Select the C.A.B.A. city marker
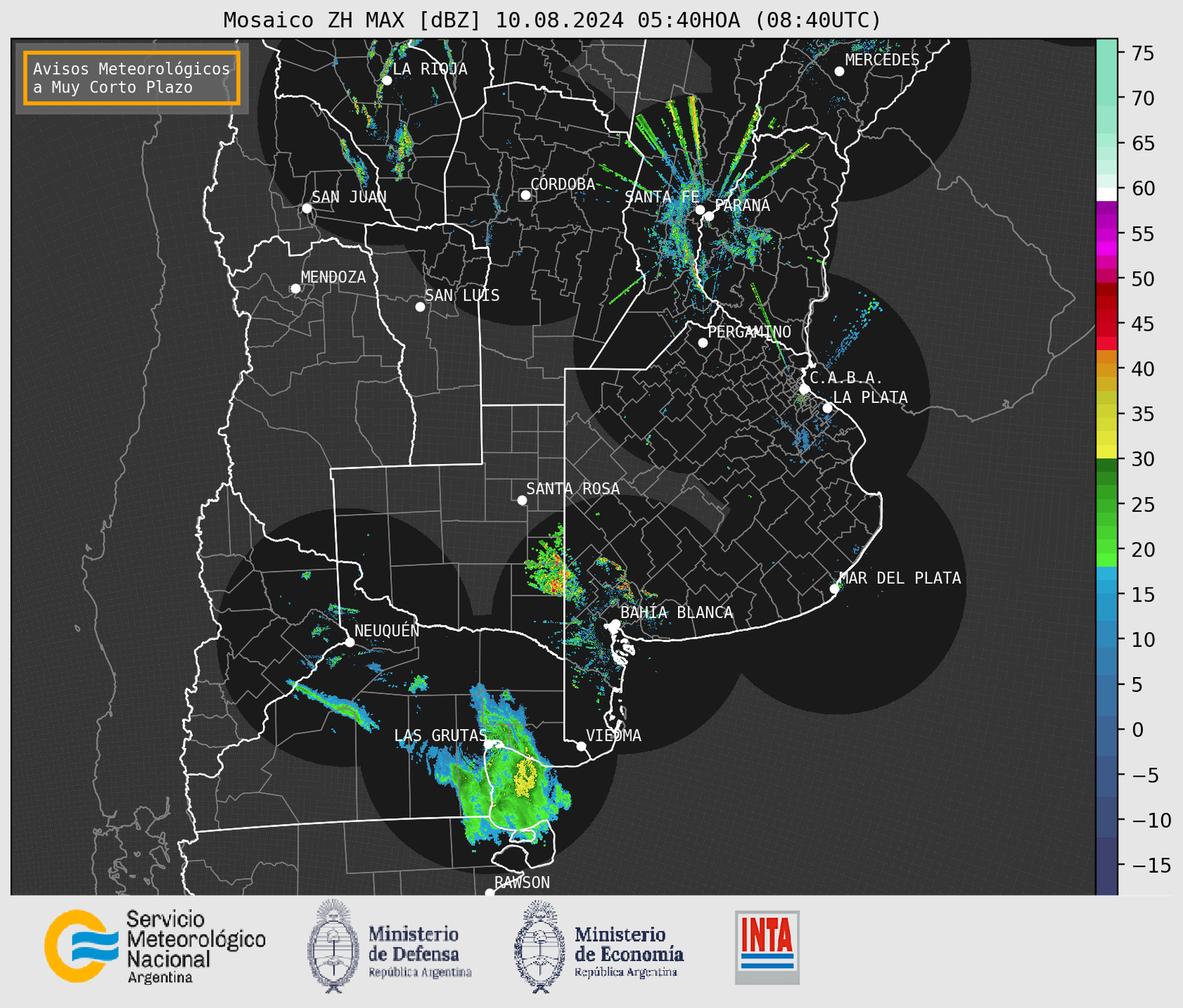 click(x=805, y=389)
